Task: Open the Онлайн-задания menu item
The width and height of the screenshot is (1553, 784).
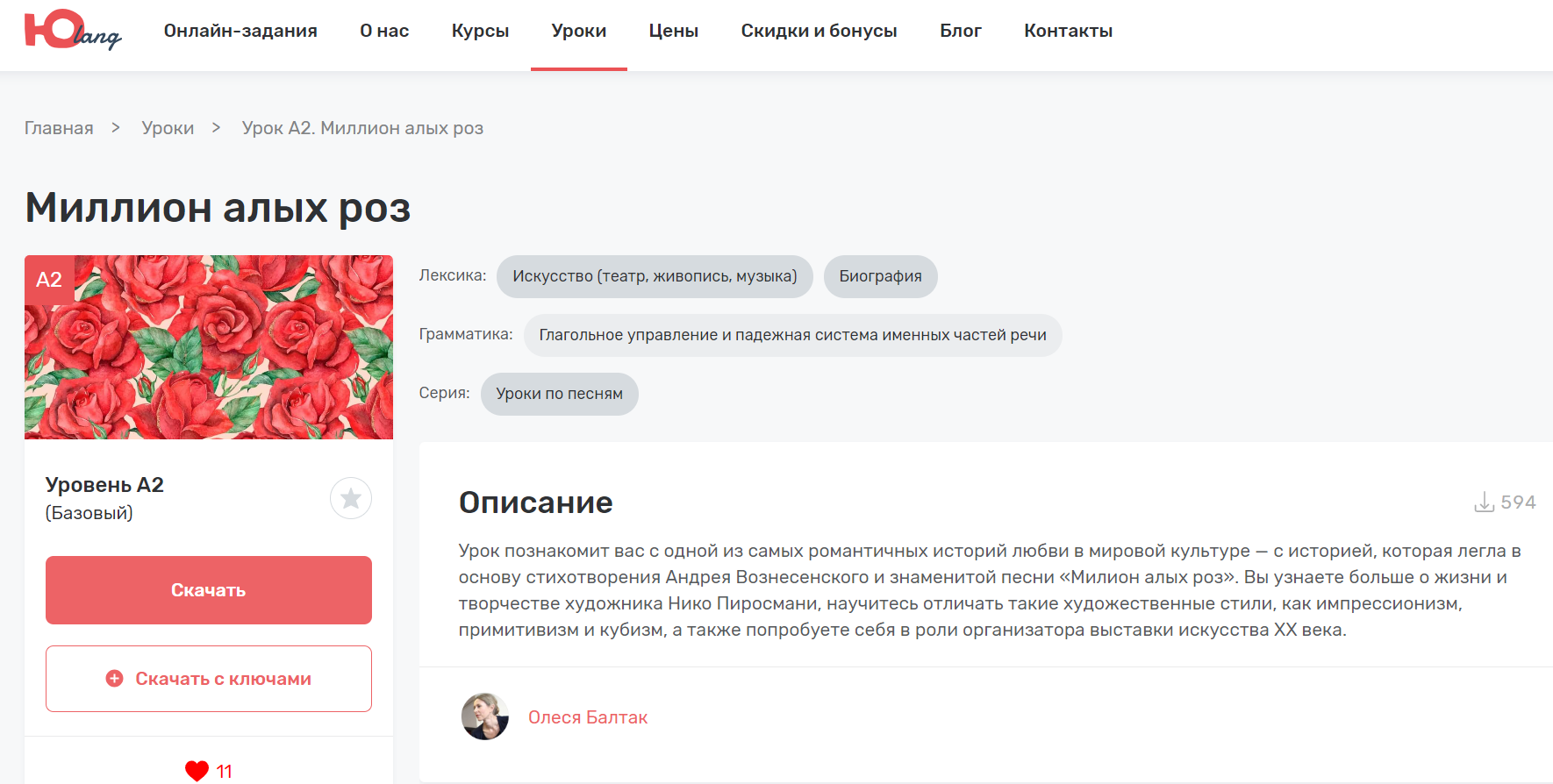Action: click(240, 31)
